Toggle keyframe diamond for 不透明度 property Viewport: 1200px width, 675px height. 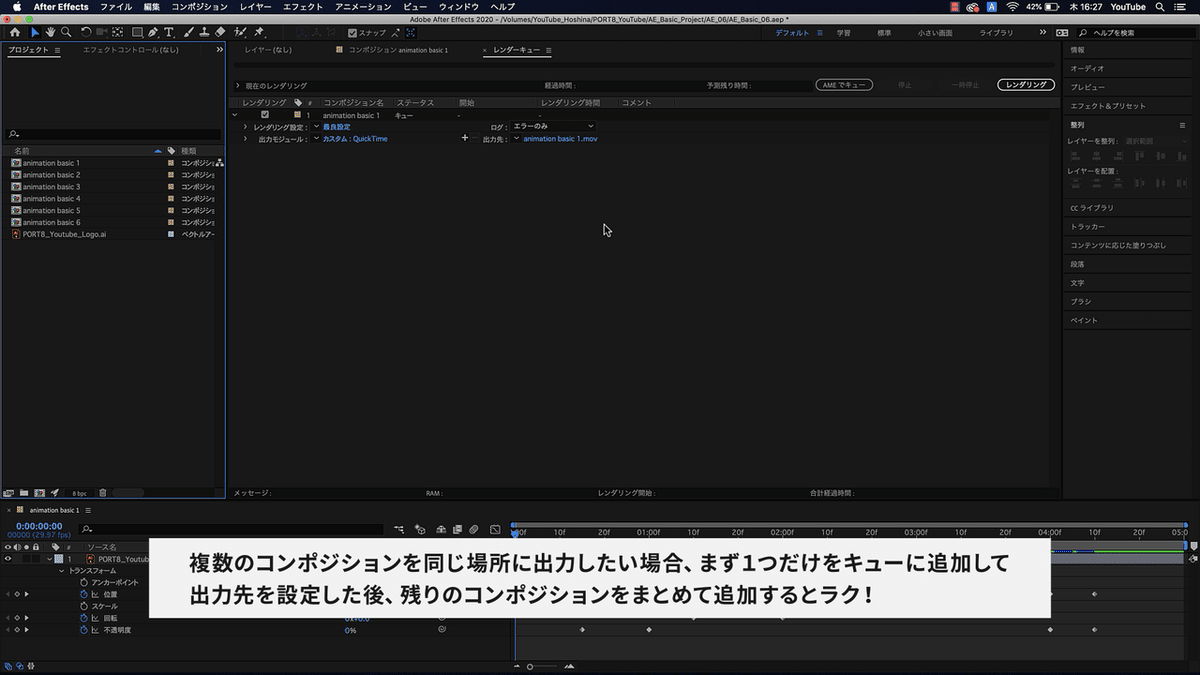click(x=17, y=630)
